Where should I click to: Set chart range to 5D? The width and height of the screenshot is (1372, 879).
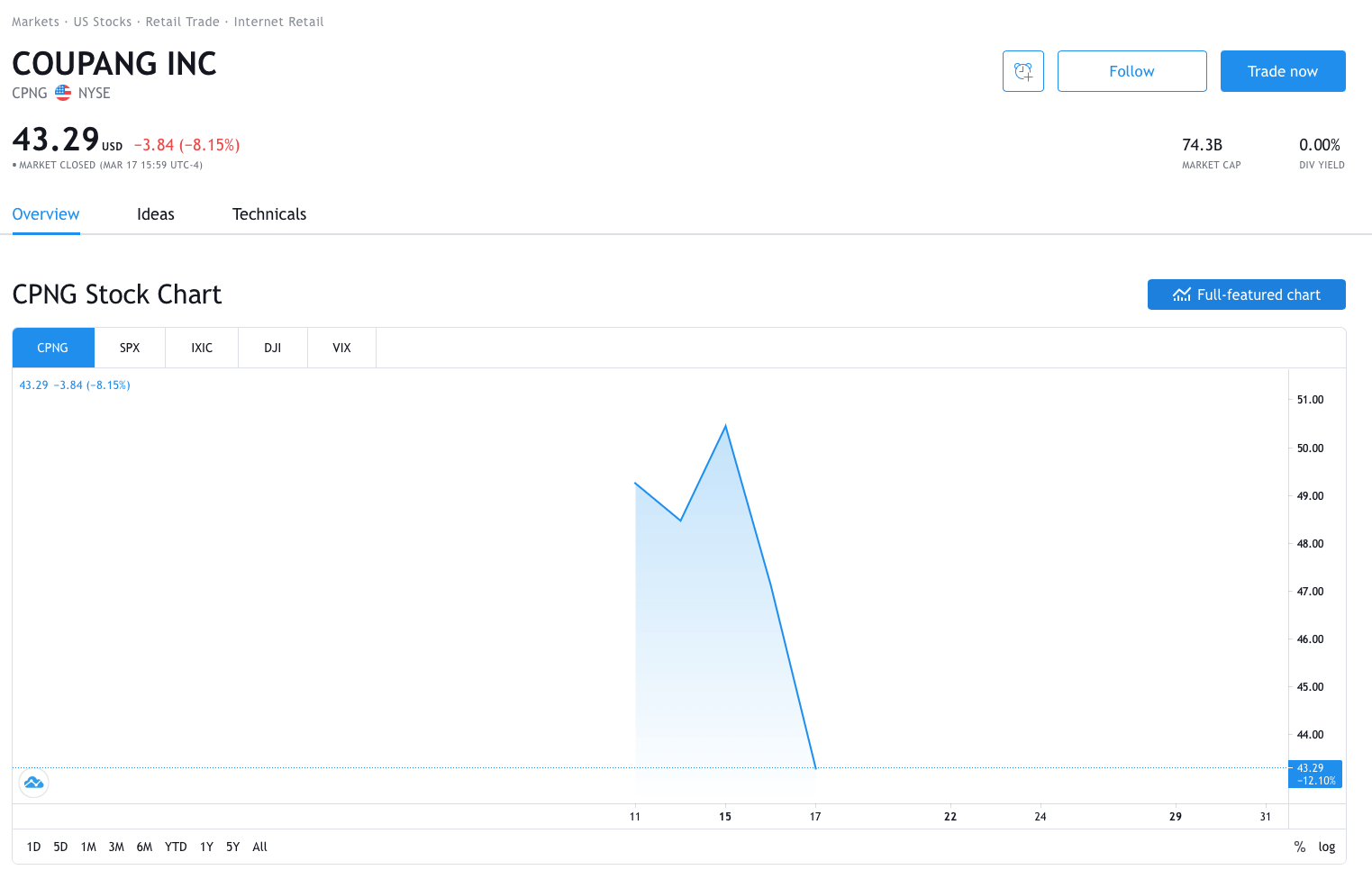click(60, 847)
